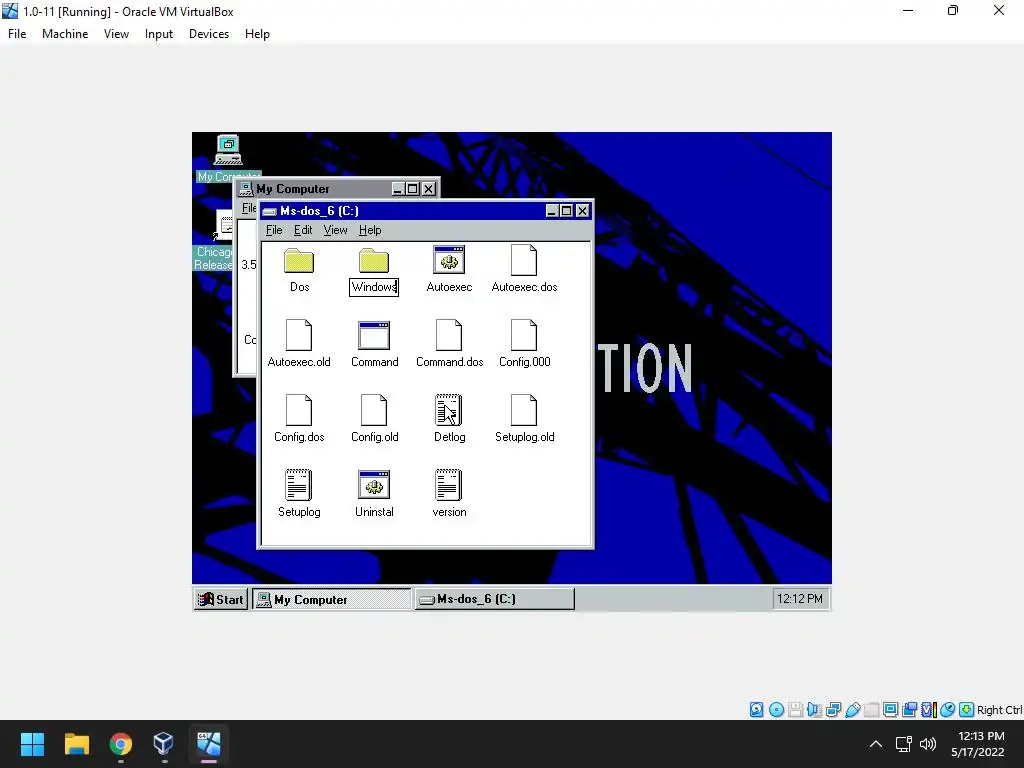This screenshot has height=768, width=1024.
Task: Select the Config.dos file icon
Action: (299, 410)
